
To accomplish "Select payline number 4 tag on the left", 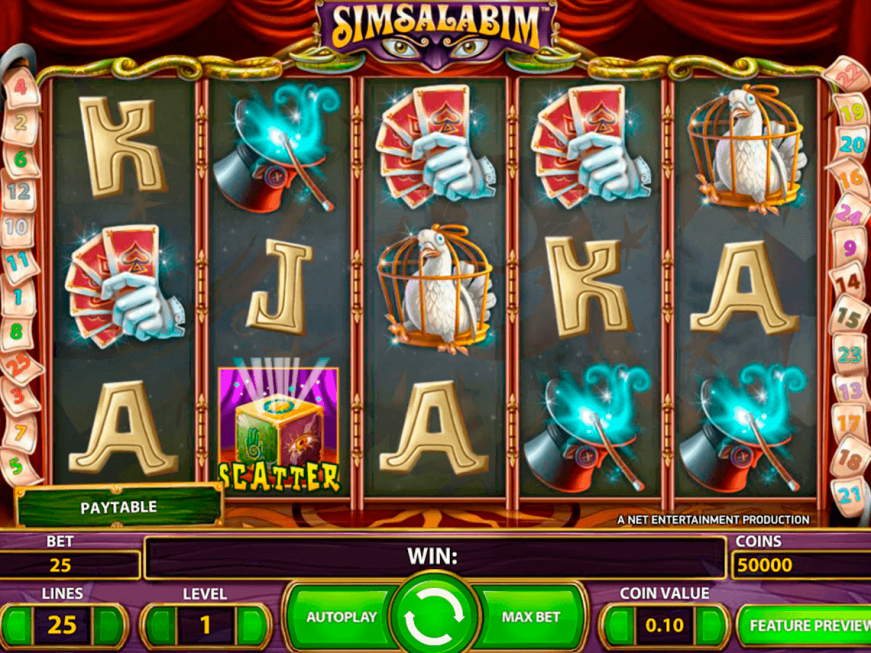I will 21,88.
